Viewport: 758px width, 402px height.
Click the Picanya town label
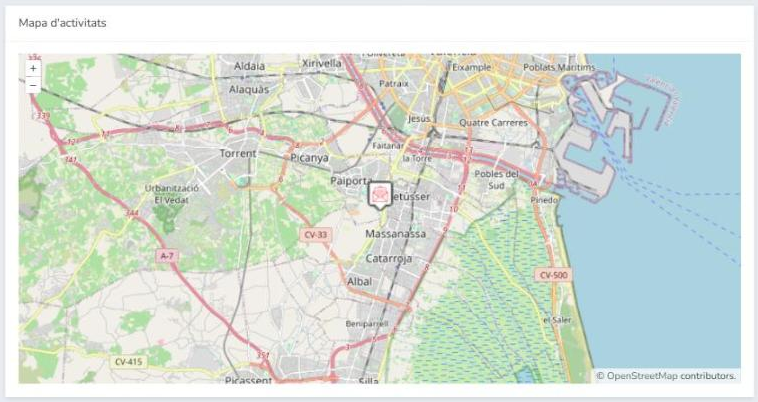pos(309,158)
